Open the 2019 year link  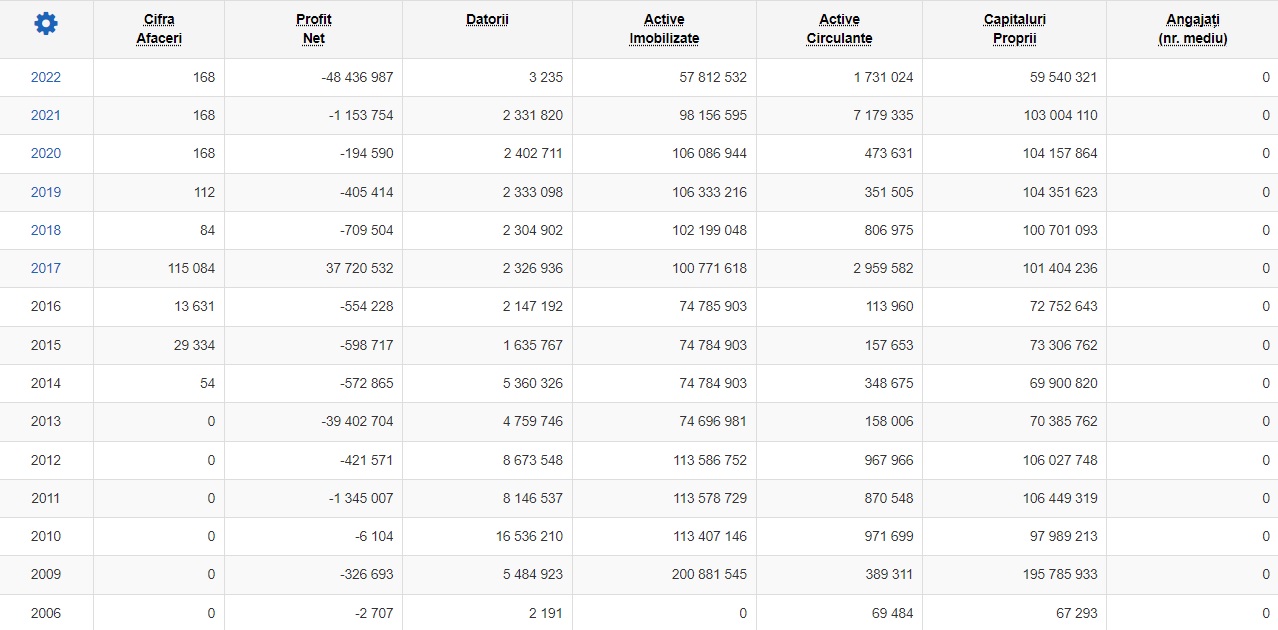click(46, 192)
